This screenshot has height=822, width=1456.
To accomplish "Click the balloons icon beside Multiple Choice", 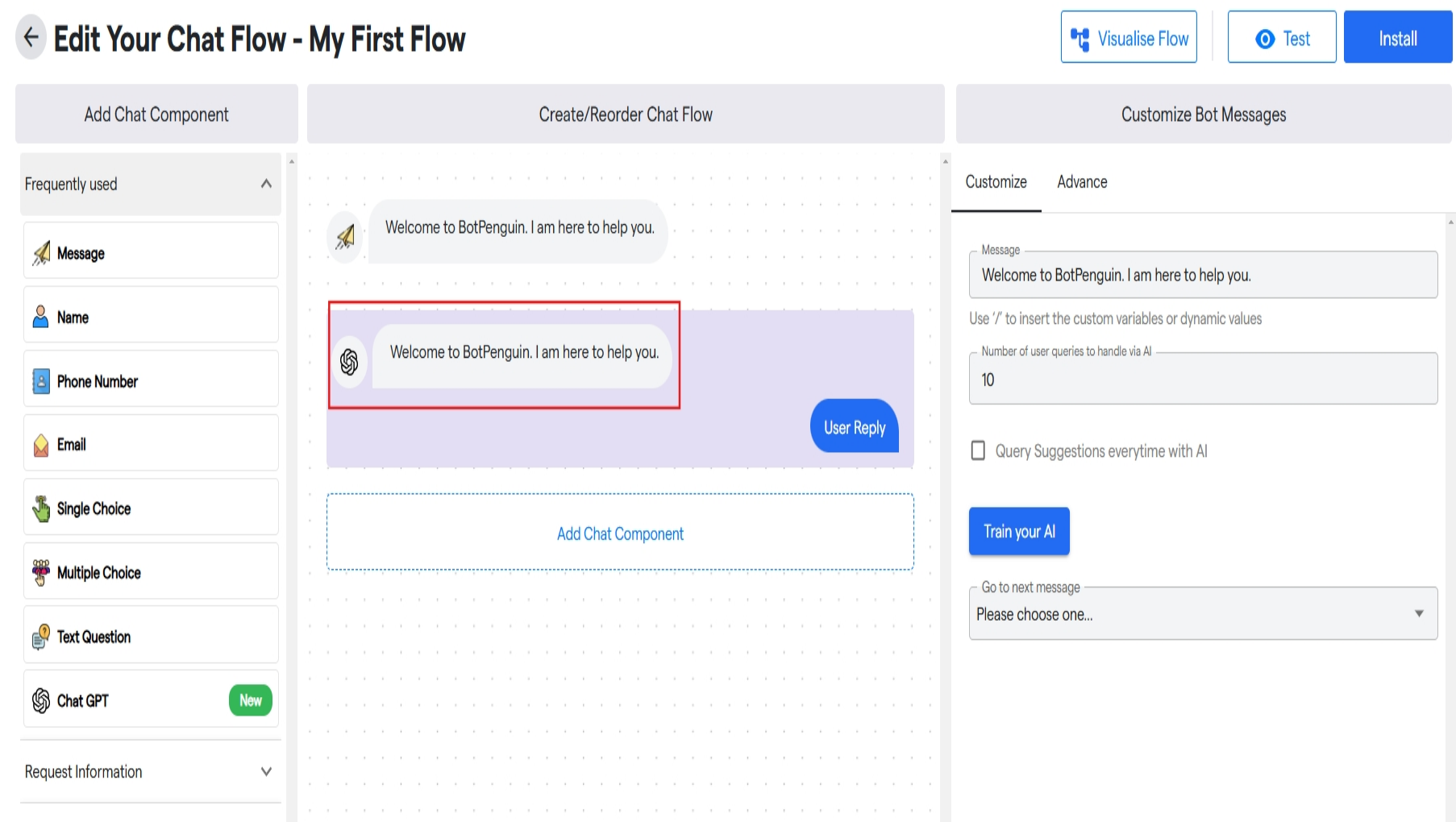I will point(41,572).
